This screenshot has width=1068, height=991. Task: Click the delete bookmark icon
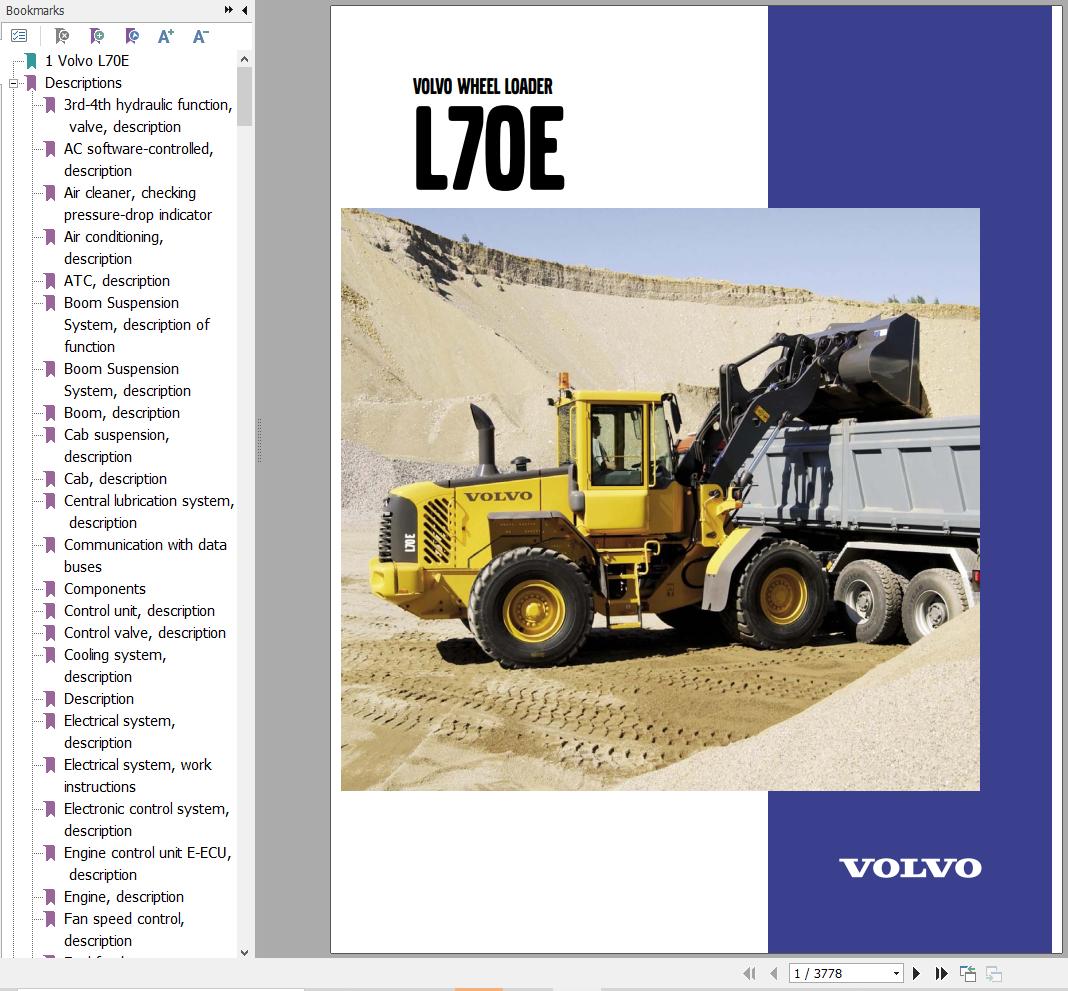point(62,35)
